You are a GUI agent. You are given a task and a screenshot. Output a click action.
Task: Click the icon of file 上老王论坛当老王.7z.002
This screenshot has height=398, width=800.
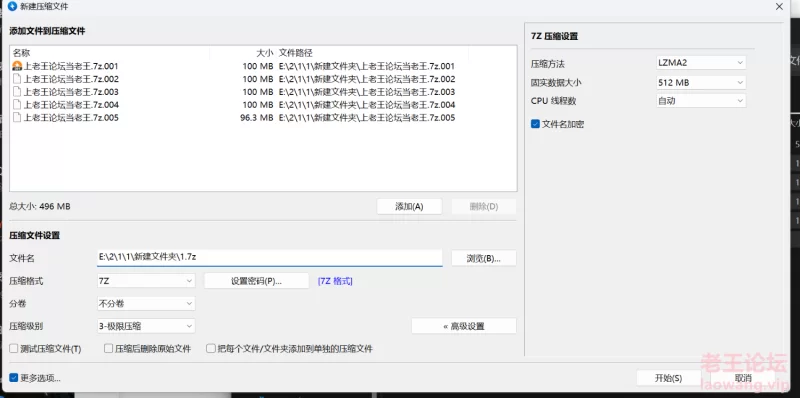(x=17, y=79)
